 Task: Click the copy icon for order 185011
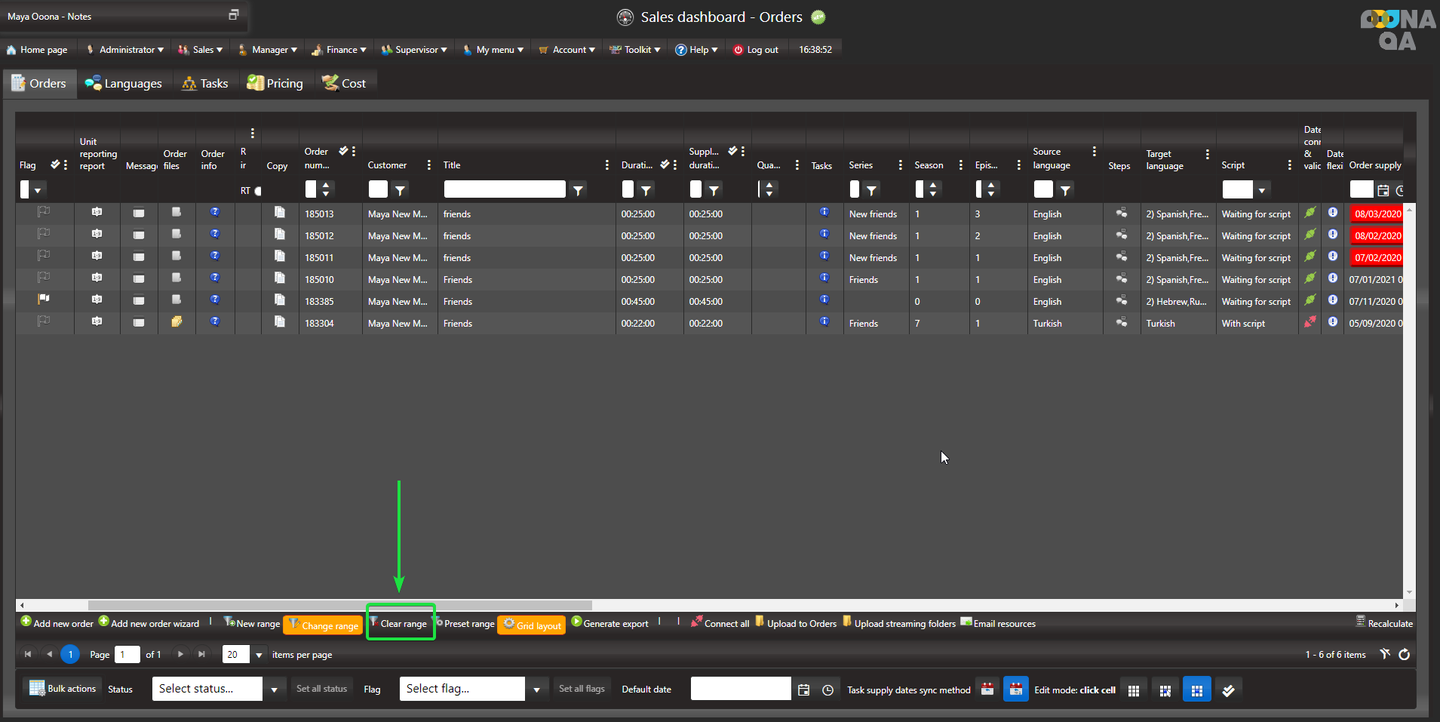pos(280,257)
